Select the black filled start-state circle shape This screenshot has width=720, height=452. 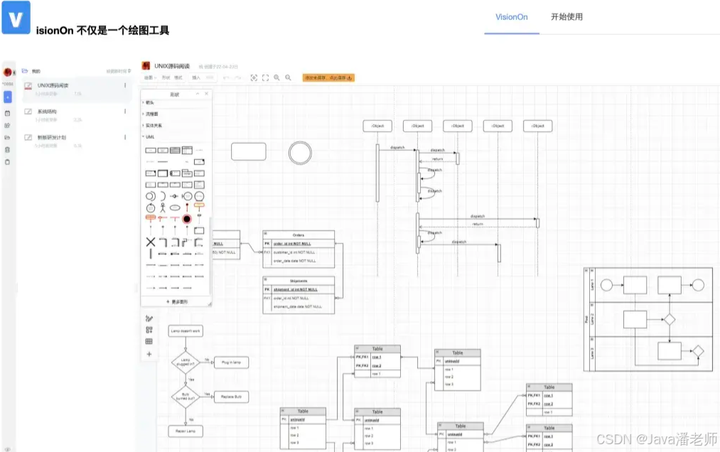187,219
